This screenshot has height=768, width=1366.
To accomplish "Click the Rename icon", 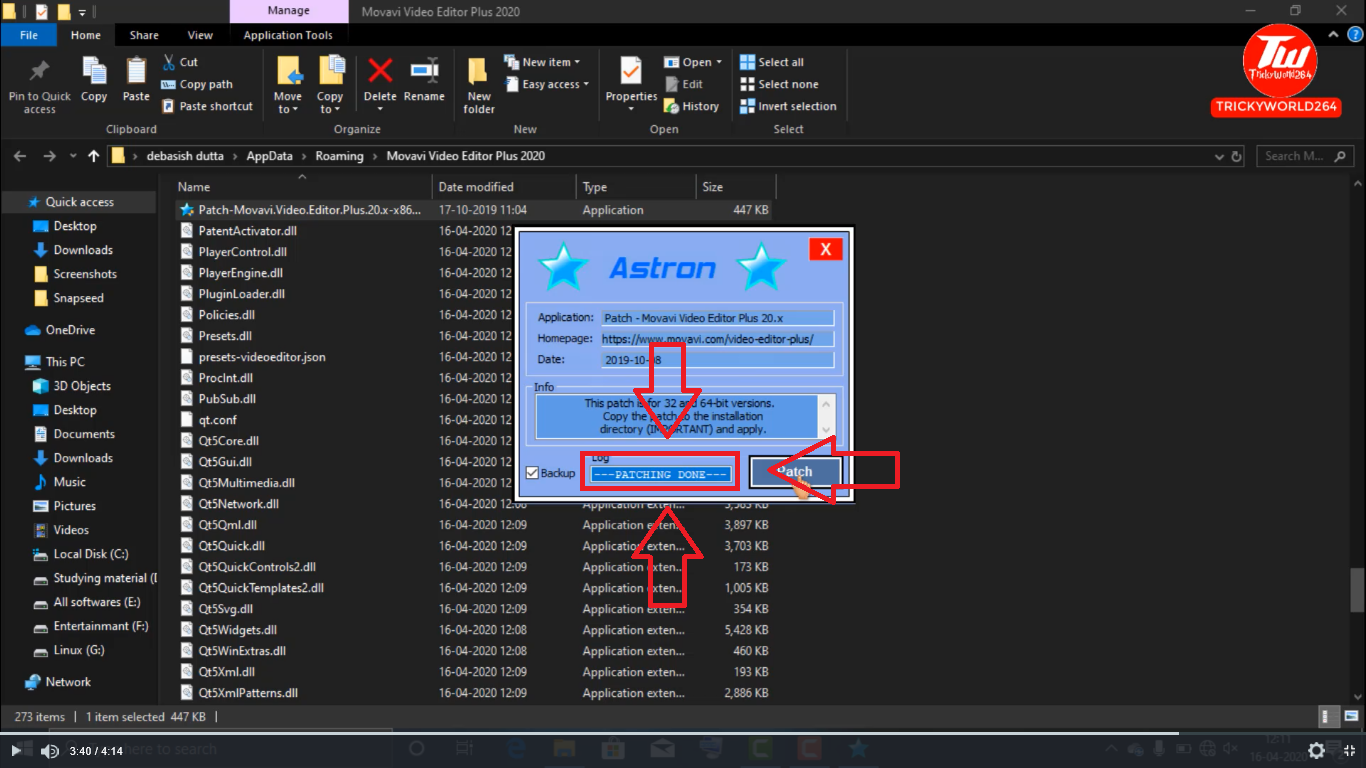I will (424, 71).
